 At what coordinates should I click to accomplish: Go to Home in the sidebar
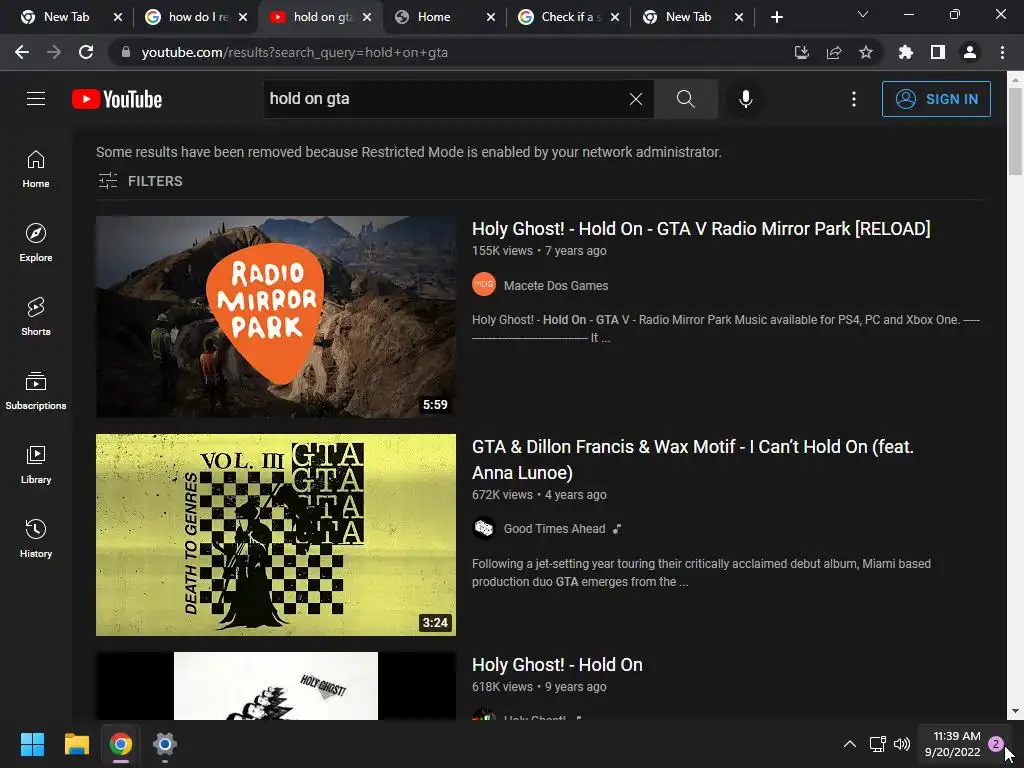coord(36,169)
